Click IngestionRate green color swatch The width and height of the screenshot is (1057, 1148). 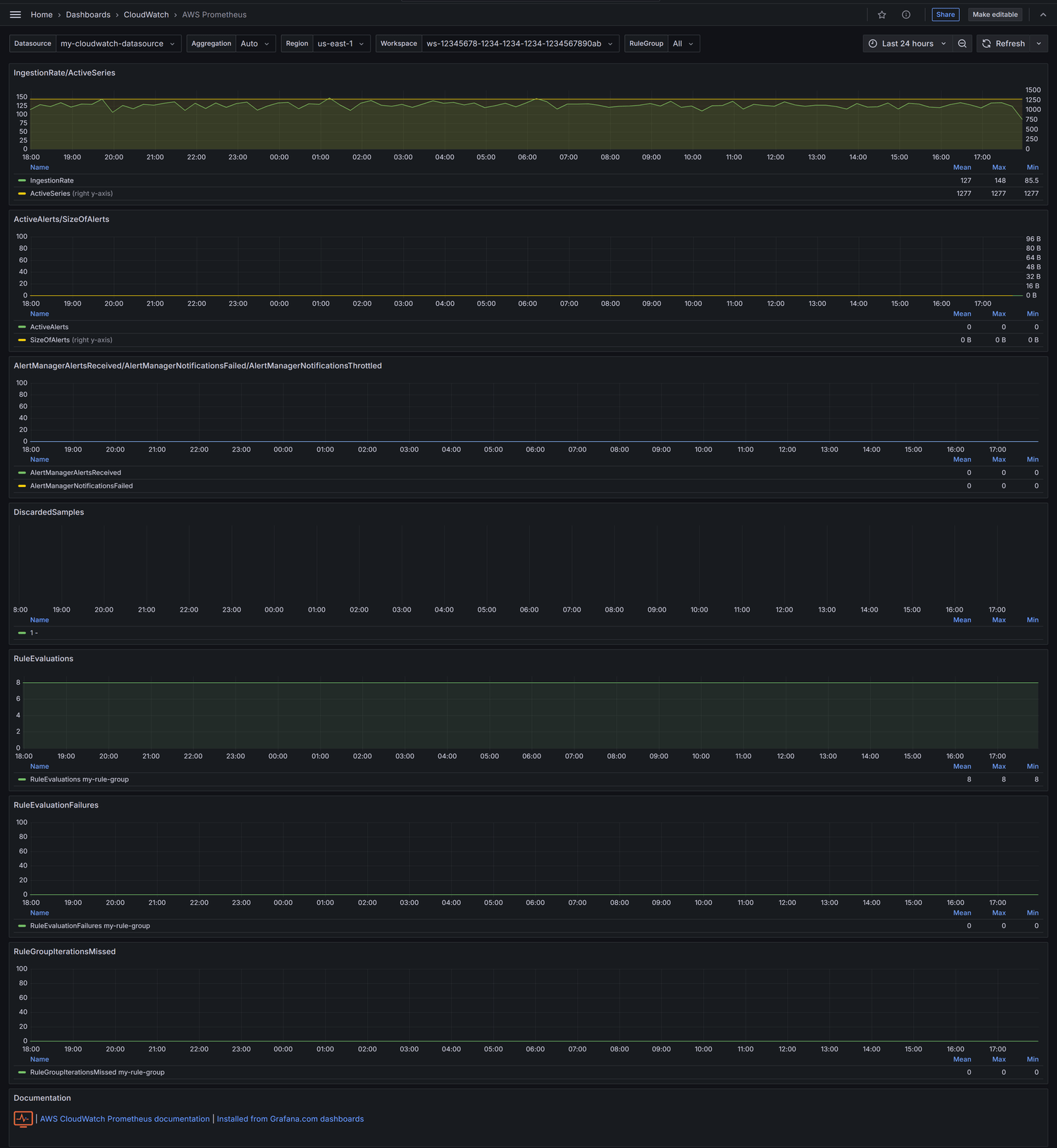coord(22,180)
